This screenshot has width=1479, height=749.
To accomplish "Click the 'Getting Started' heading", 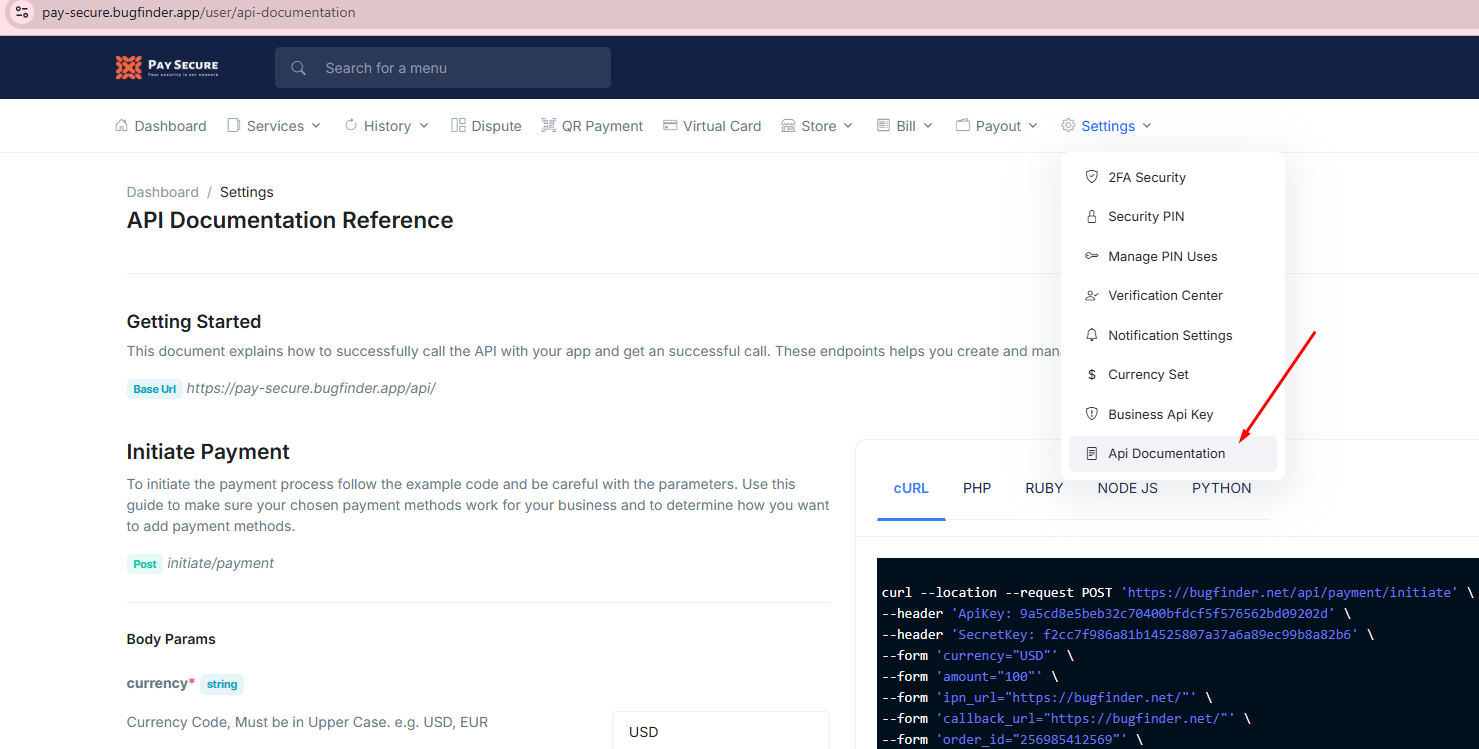I will coord(194,322).
